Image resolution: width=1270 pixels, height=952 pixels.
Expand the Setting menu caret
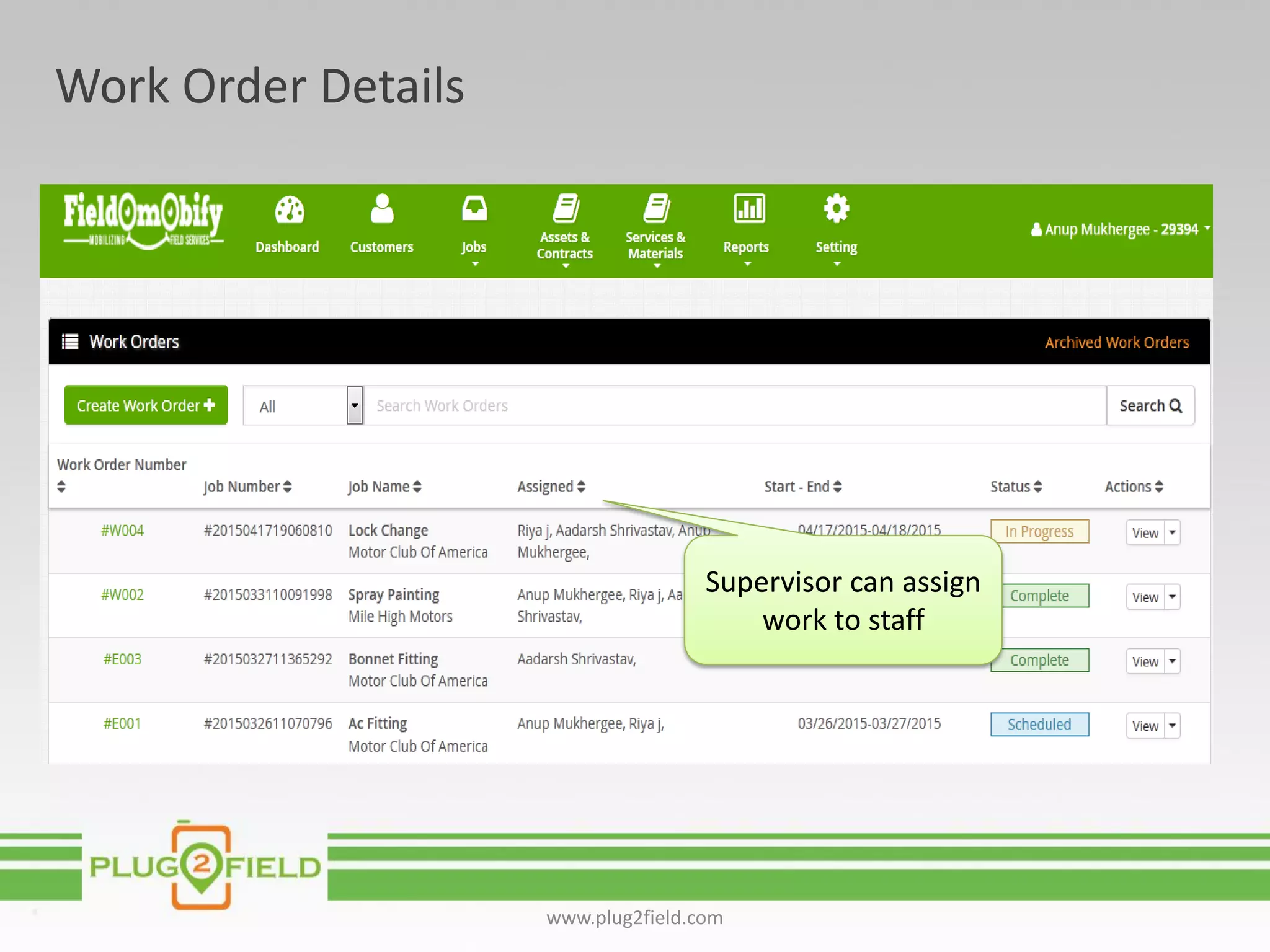pos(837,265)
